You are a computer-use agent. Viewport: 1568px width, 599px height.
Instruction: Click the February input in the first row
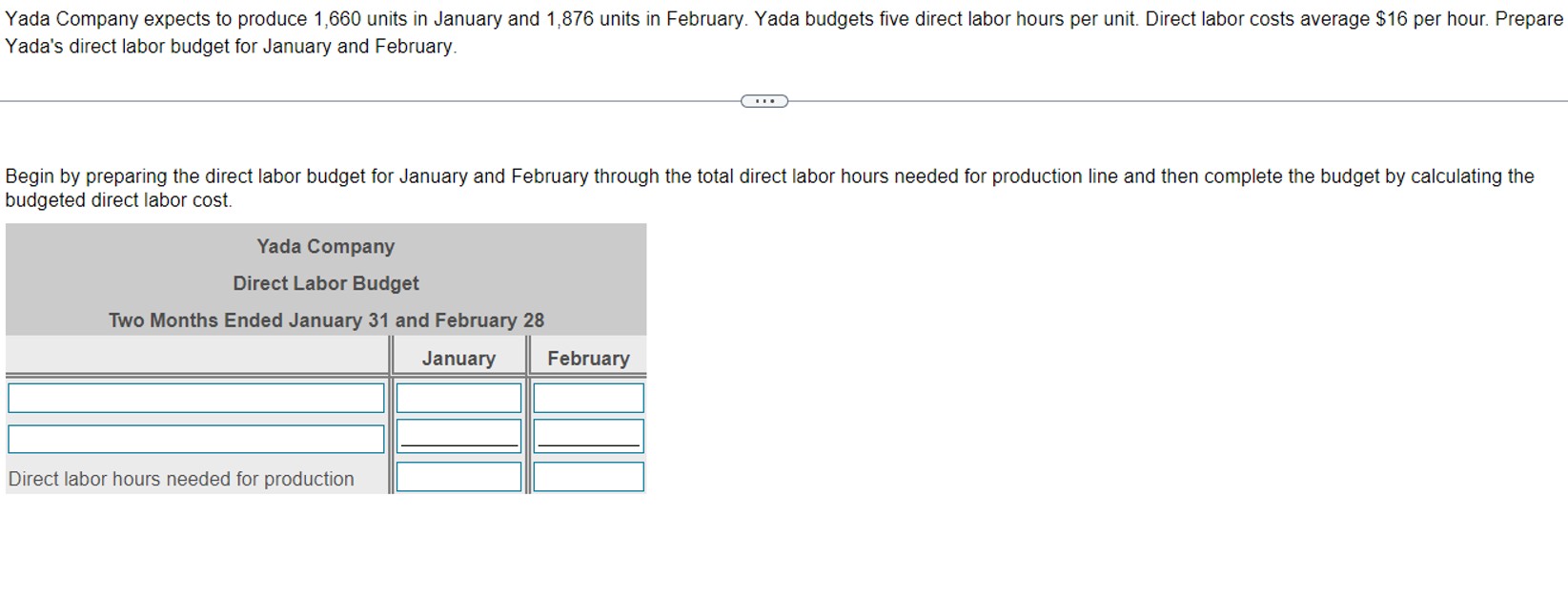[588, 397]
